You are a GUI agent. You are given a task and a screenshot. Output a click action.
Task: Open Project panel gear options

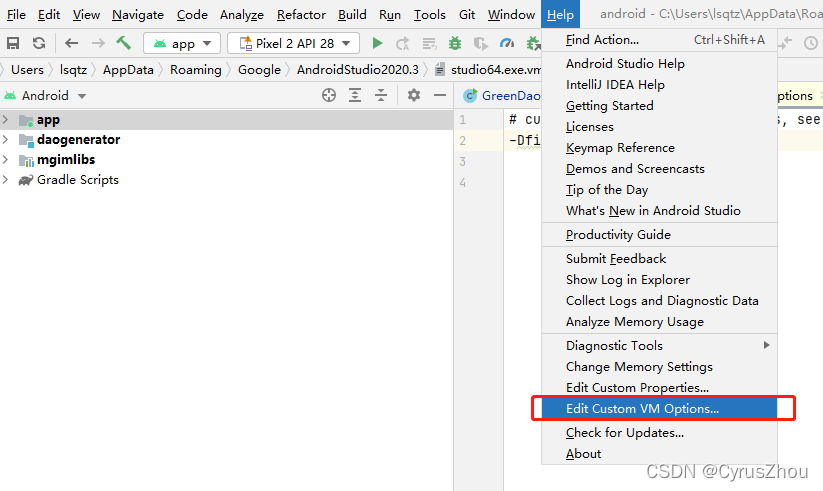(x=414, y=95)
